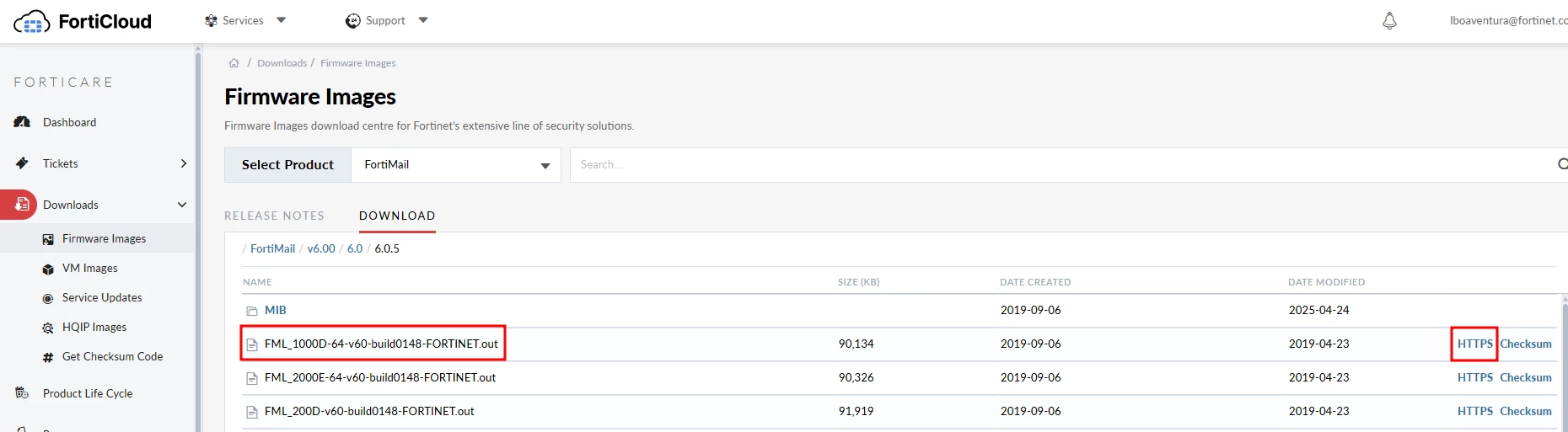Click the 2025-04-24 modified date
Image resolution: width=1568 pixels, height=432 pixels.
[1318, 310]
